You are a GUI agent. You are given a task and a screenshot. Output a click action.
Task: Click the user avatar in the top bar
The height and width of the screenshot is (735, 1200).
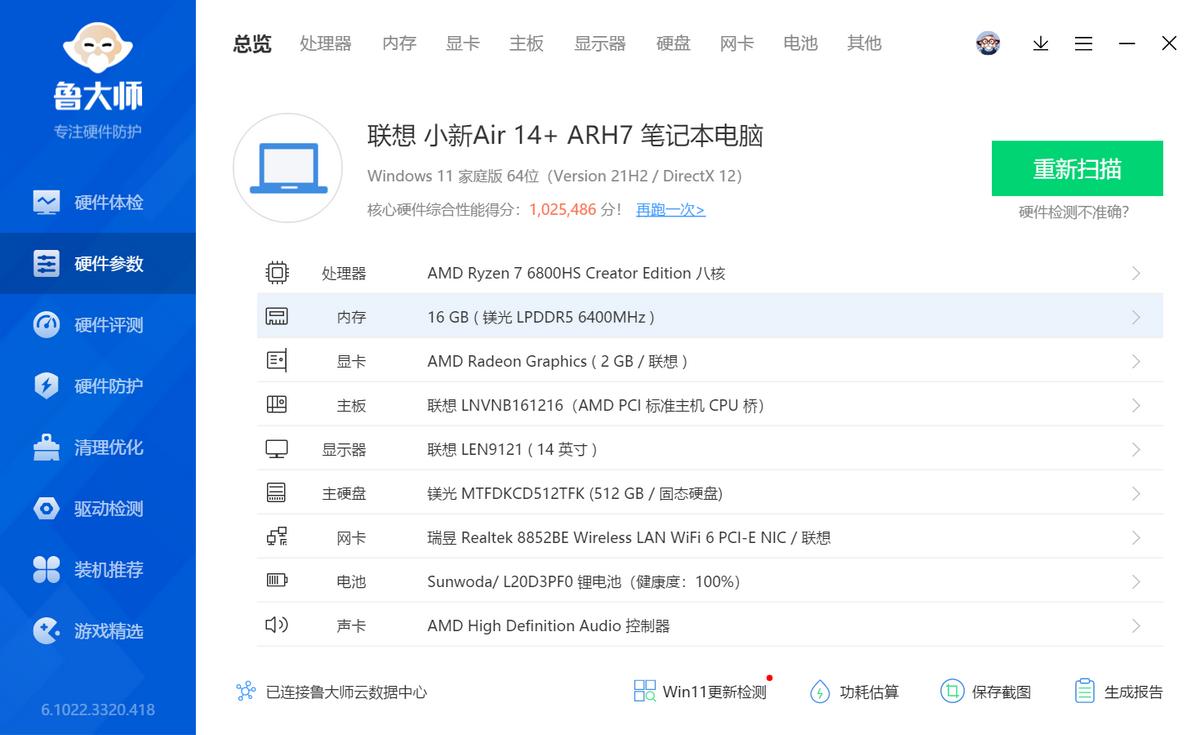(988, 43)
